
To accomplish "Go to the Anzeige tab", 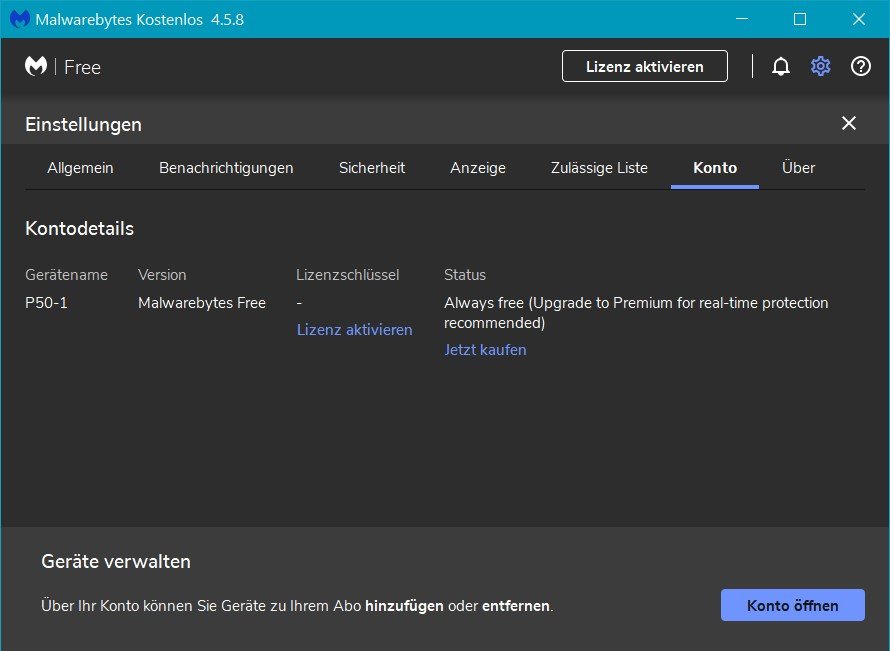I will pyautogui.click(x=478, y=168).
